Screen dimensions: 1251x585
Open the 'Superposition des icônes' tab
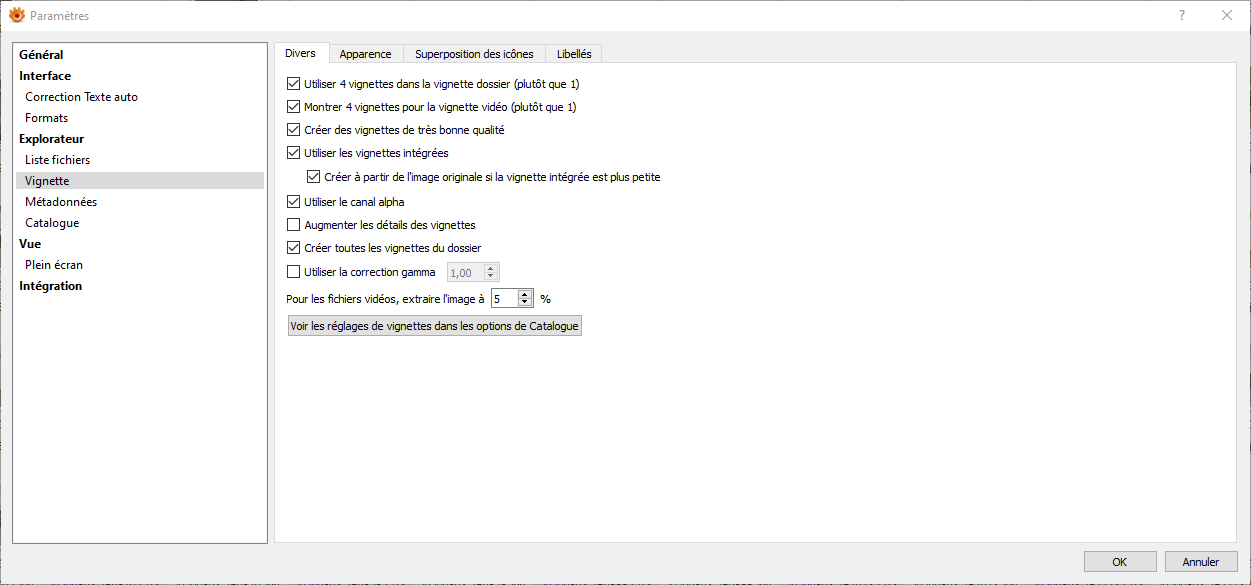[x=474, y=54]
